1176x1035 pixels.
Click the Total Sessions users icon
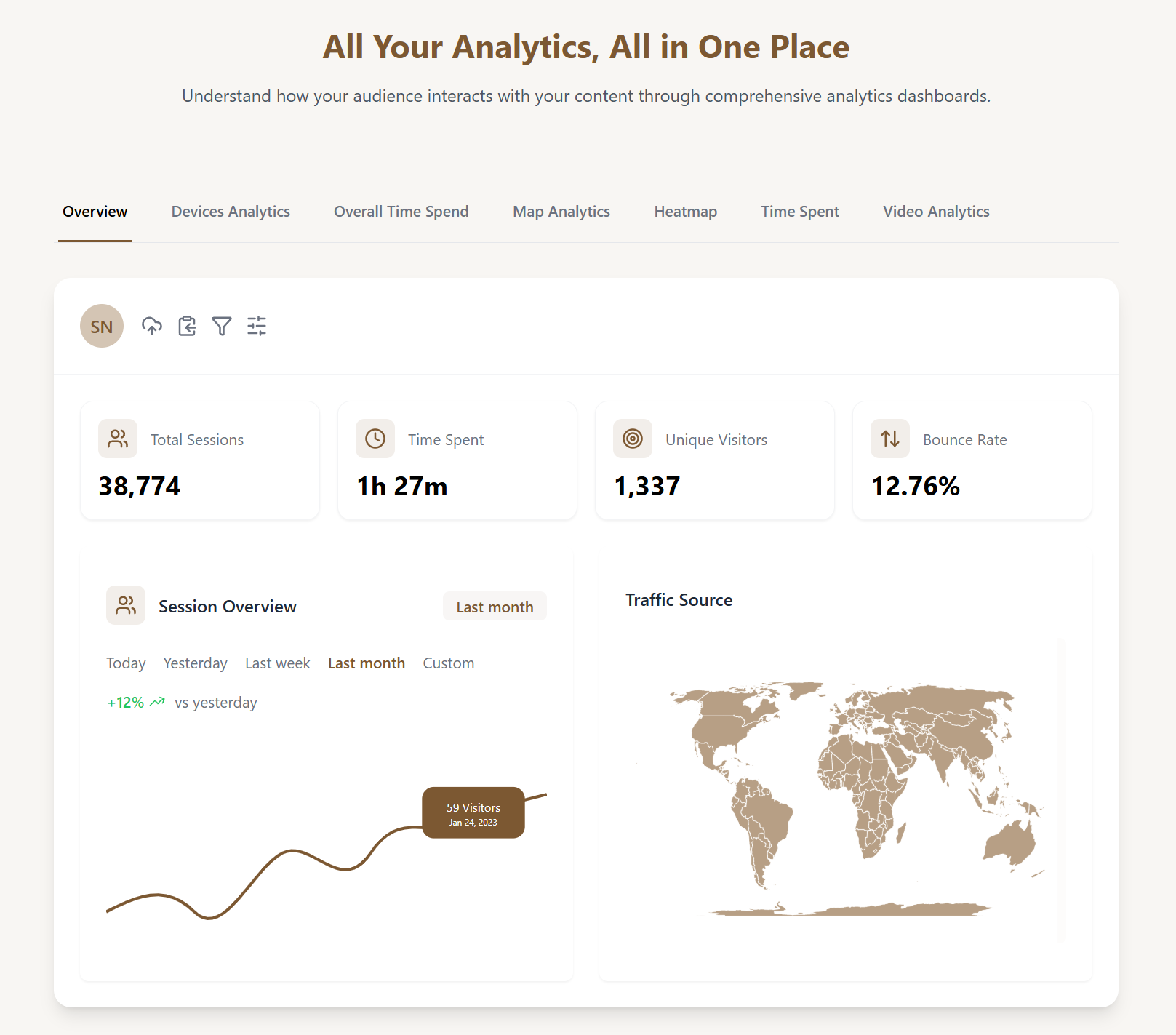point(118,439)
